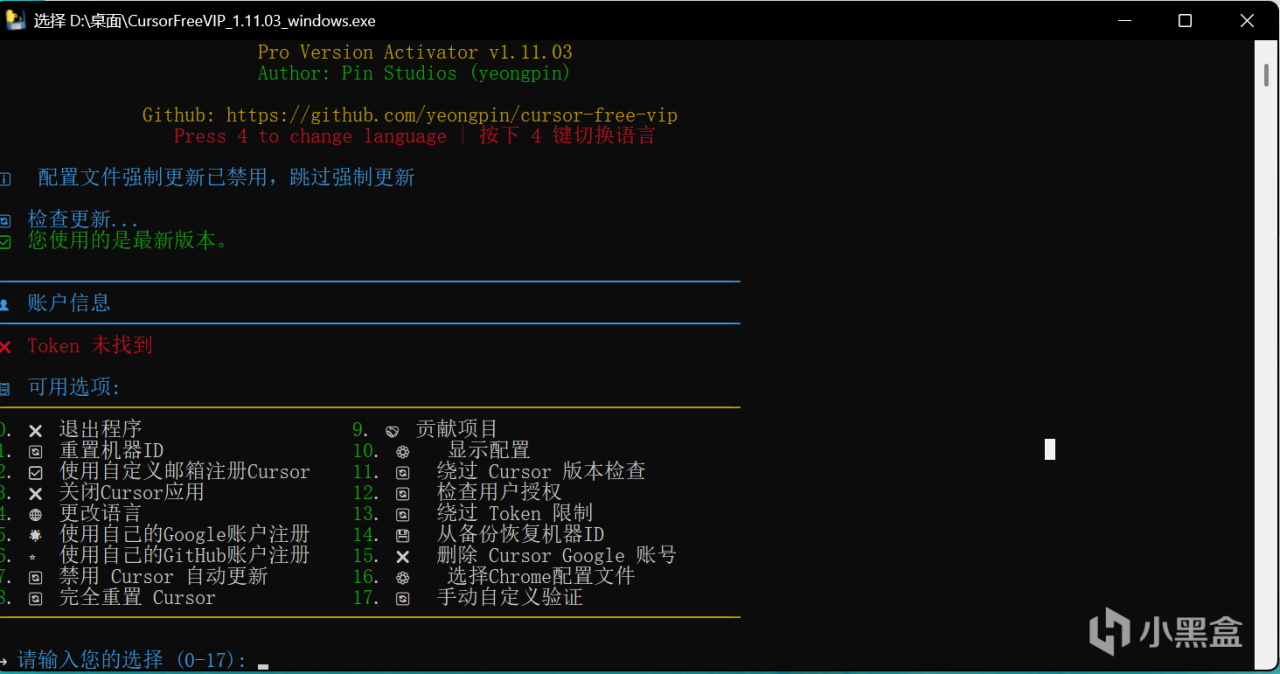Image resolution: width=1280 pixels, height=674 pixels.
Task: Click the globe icon beside 更改语言
Action: (x=36, y=515)
